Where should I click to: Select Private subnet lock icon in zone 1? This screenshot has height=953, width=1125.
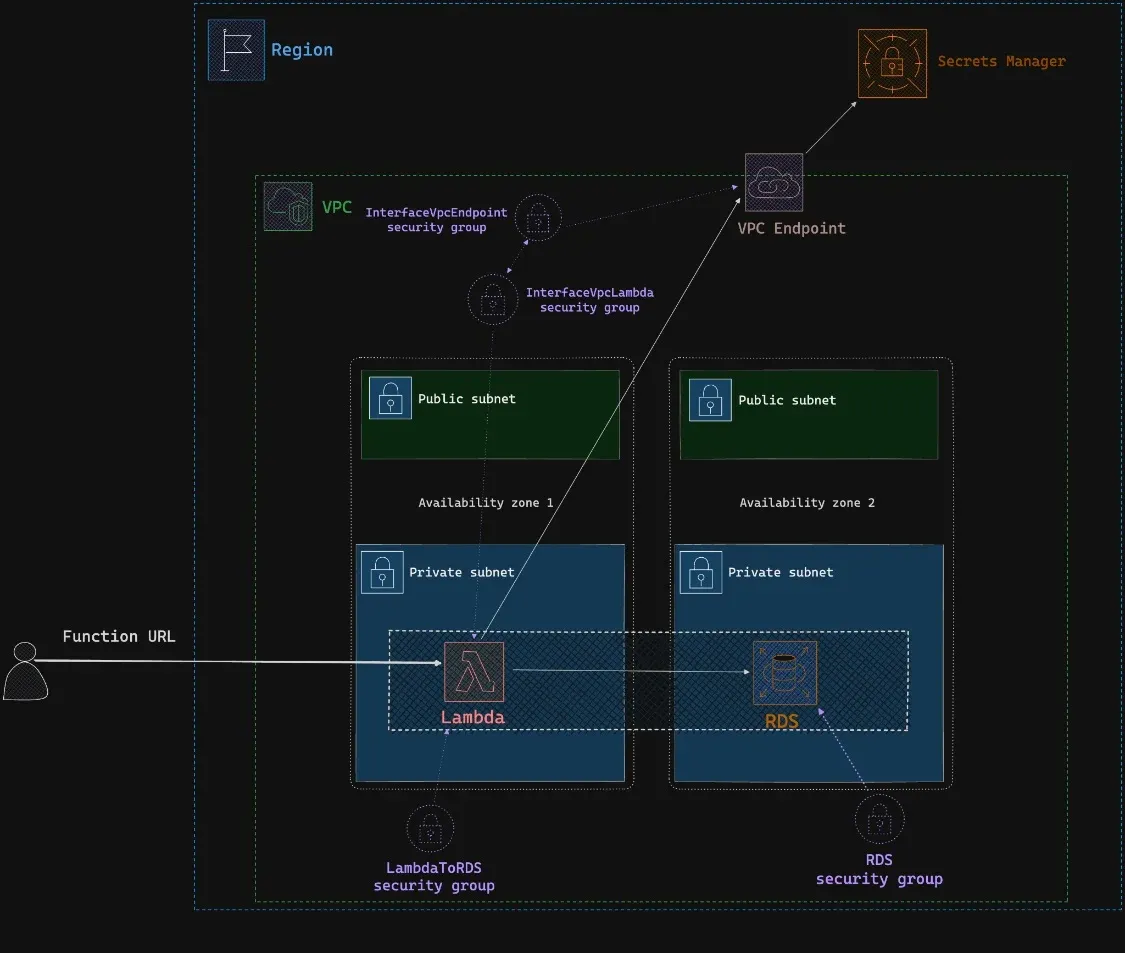coord(382,572)
